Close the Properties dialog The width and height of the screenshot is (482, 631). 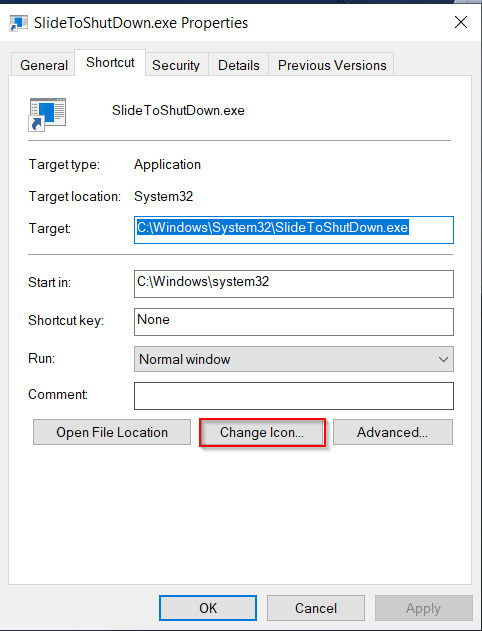[461, 22]
